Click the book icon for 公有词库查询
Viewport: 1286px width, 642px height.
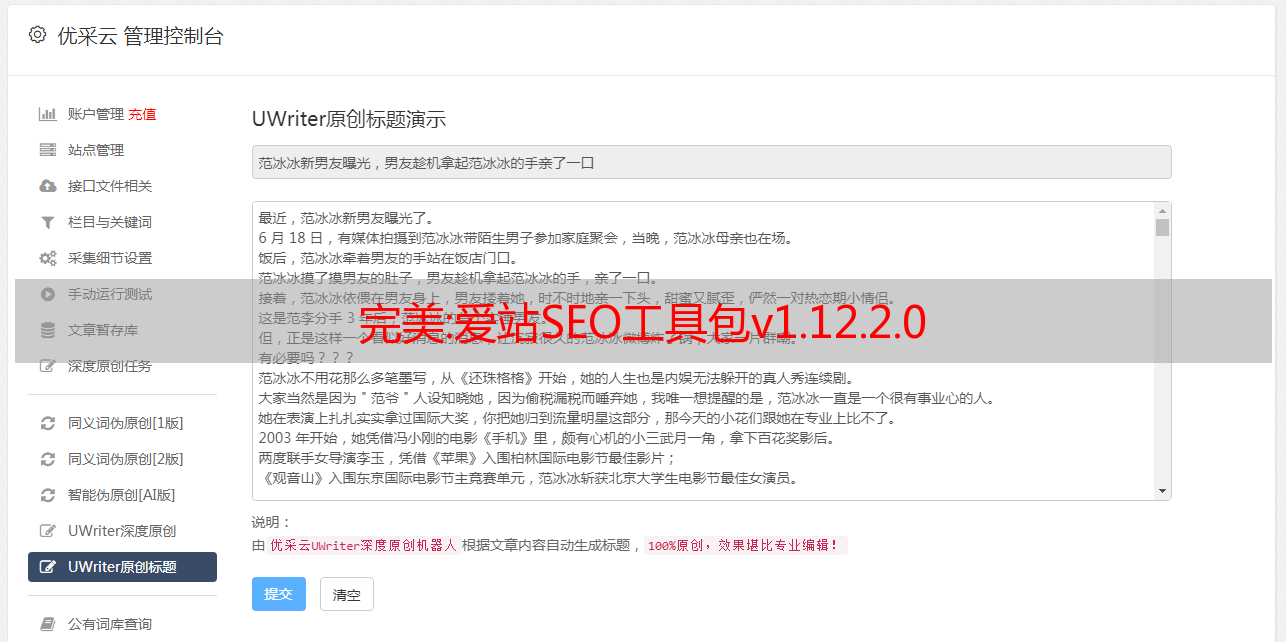(x=47, y=624)
